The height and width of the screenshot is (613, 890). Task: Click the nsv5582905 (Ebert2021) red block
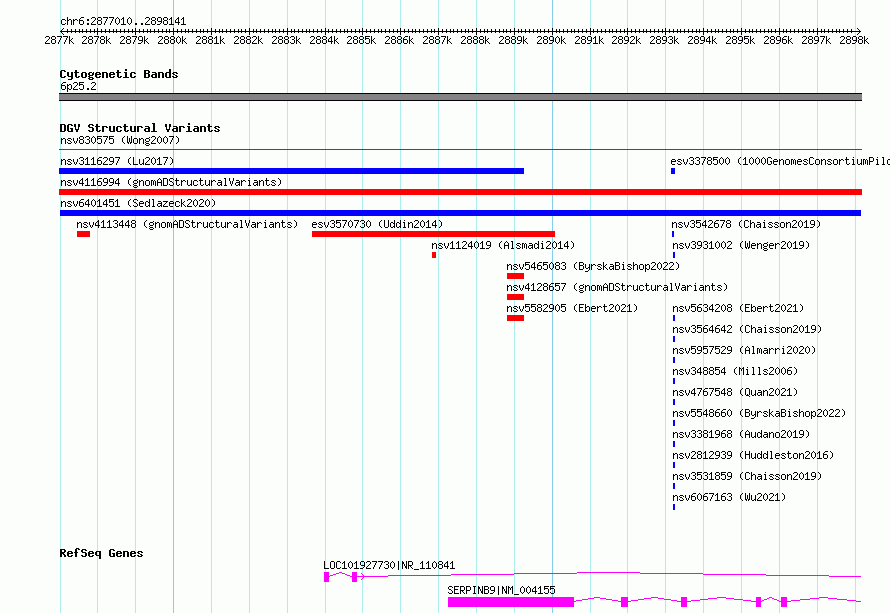click(515, 318)
